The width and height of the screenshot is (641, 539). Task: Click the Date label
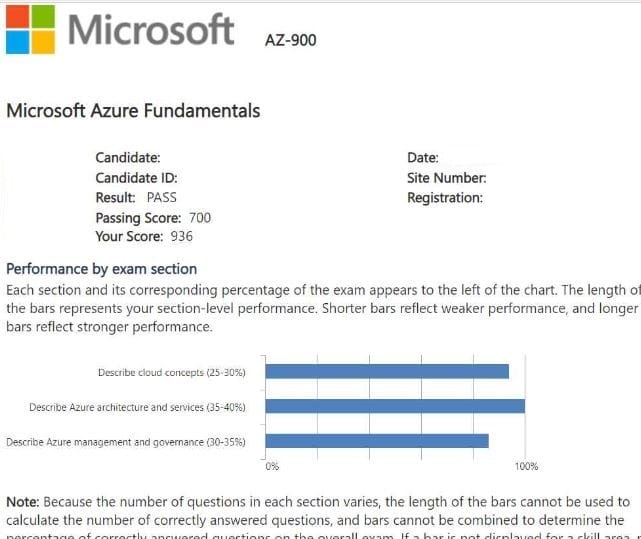(x=424, y=157)
